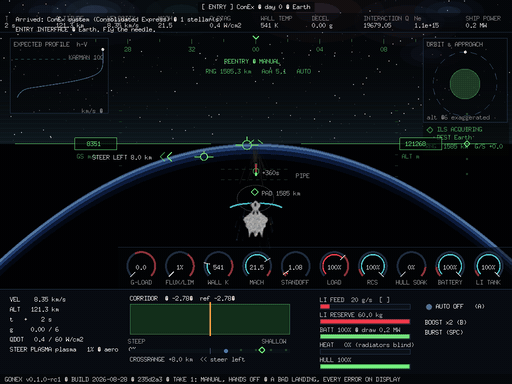
Task: Click the steer-left double chevron on the horizon
Action: click(166, 157)
